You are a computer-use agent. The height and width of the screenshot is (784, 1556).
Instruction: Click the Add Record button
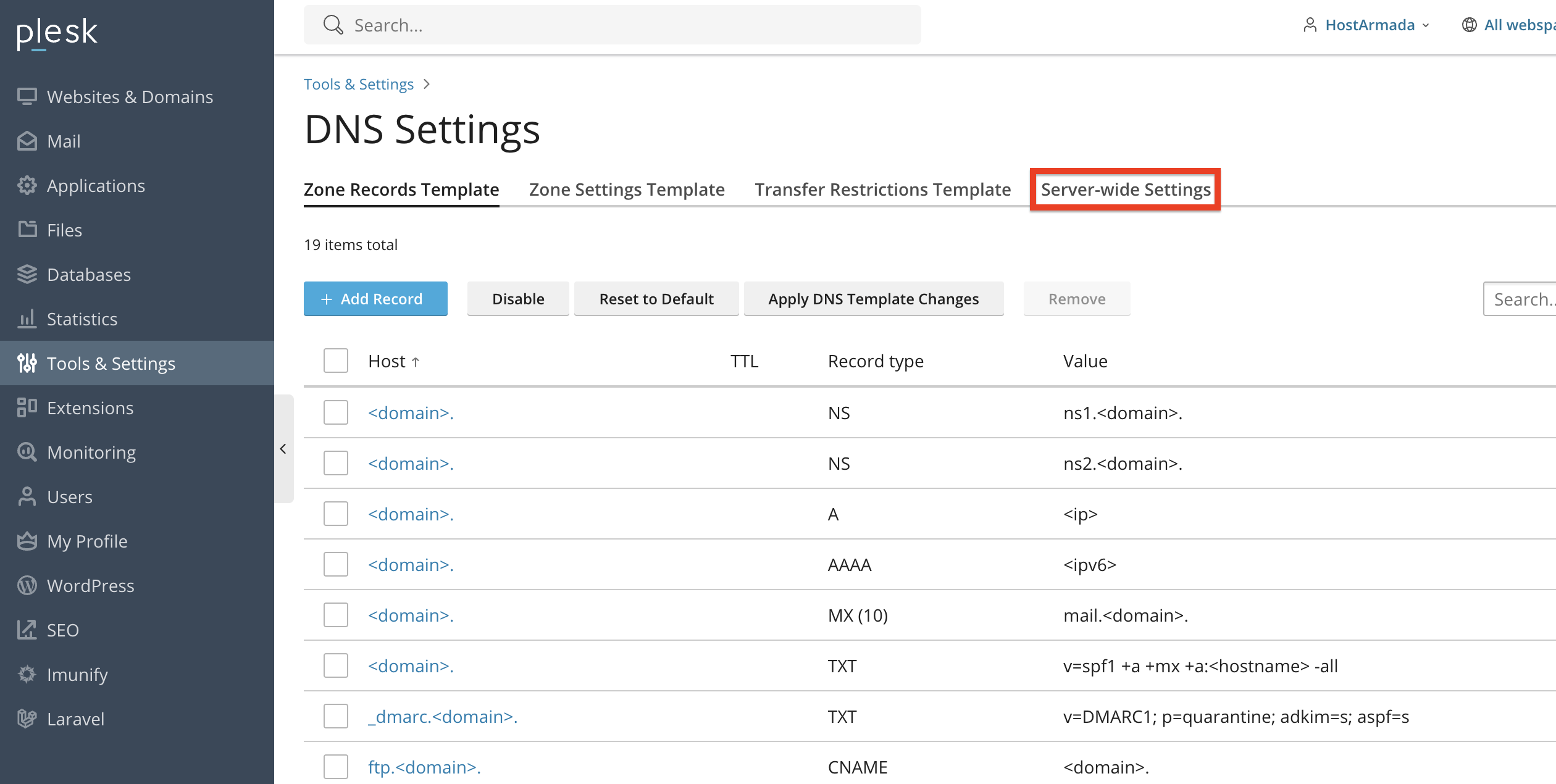click(x=375, y=299)
